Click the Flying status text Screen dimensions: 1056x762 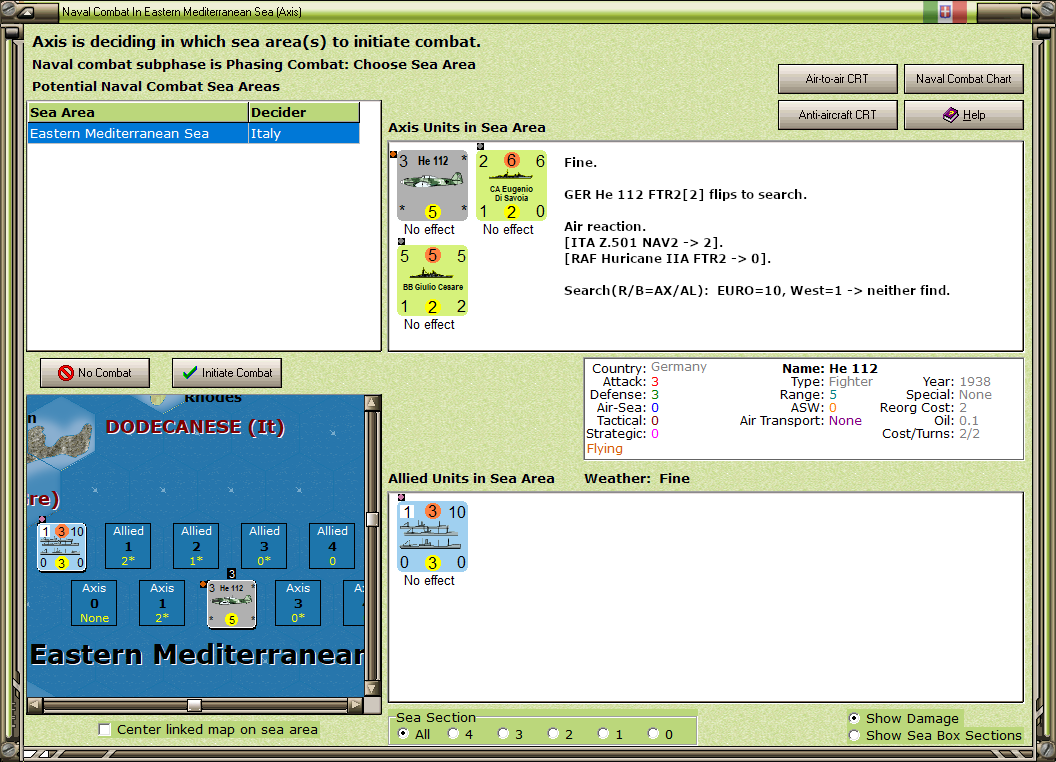604,449
